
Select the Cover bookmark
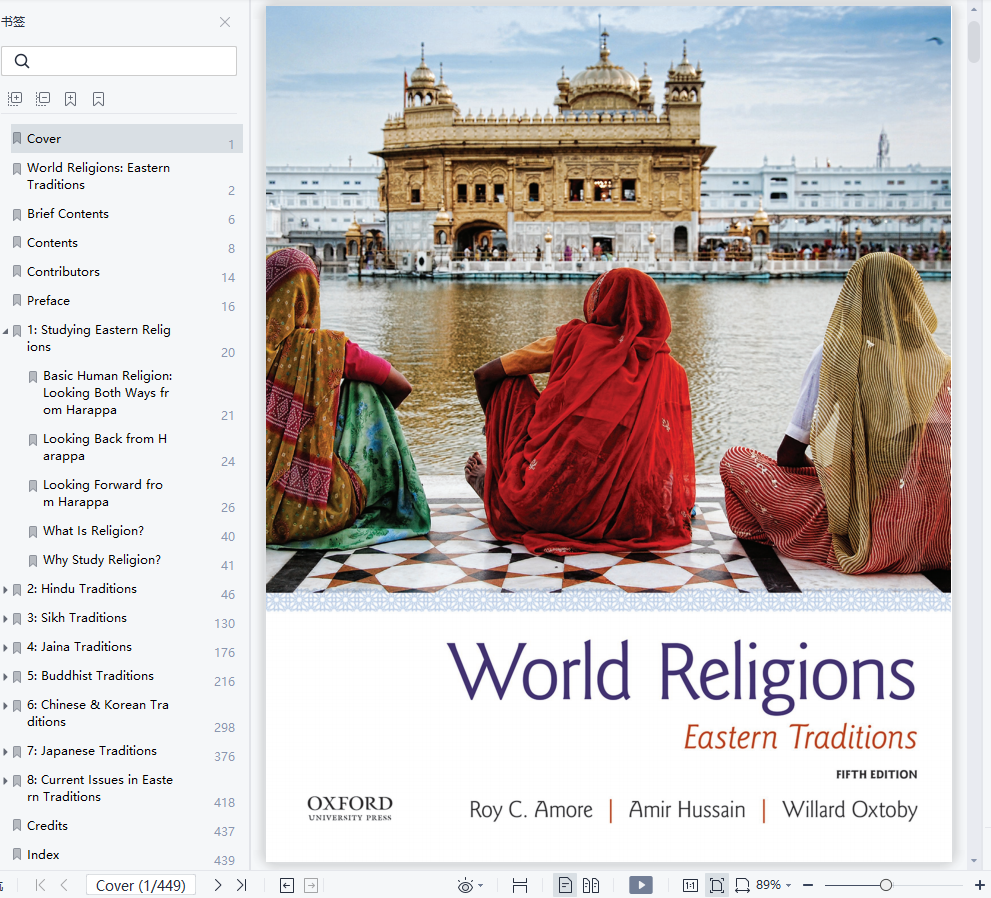127,138
